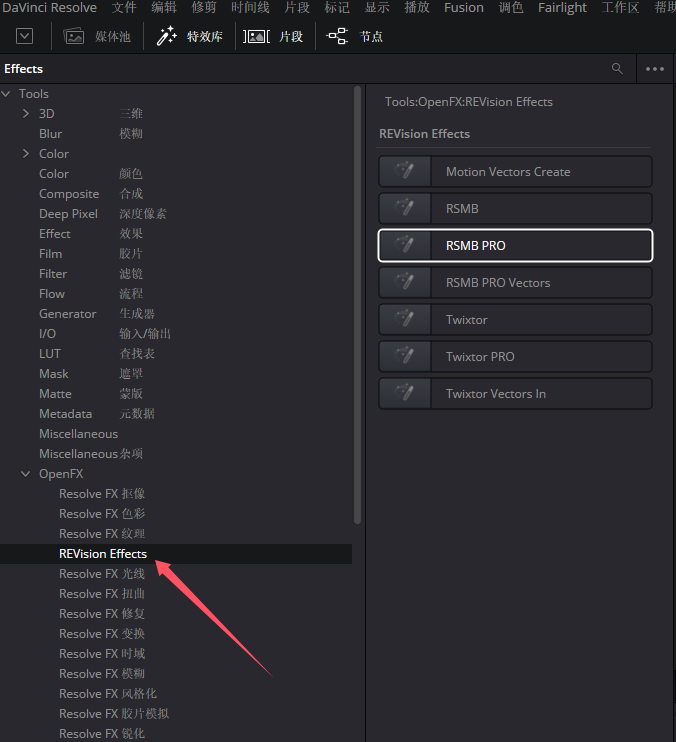Image resolution: width=676 pixels, height=742 pixels.
Task: Click the Twixtor PRO effect icon
Action: coord(405,356)
